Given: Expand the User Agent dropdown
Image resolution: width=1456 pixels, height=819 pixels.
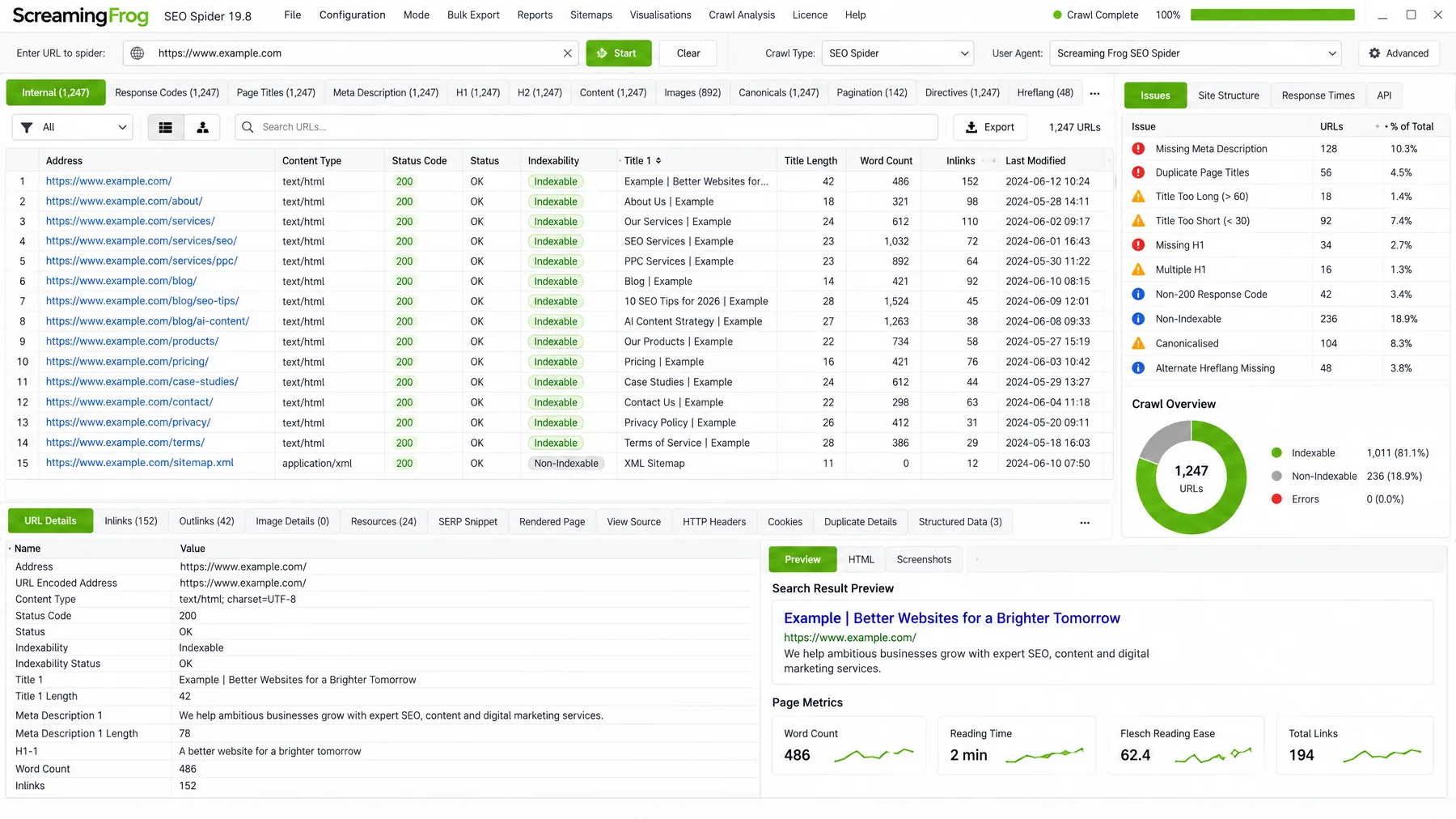Looking at the screenshot, I should point(1196,53).
